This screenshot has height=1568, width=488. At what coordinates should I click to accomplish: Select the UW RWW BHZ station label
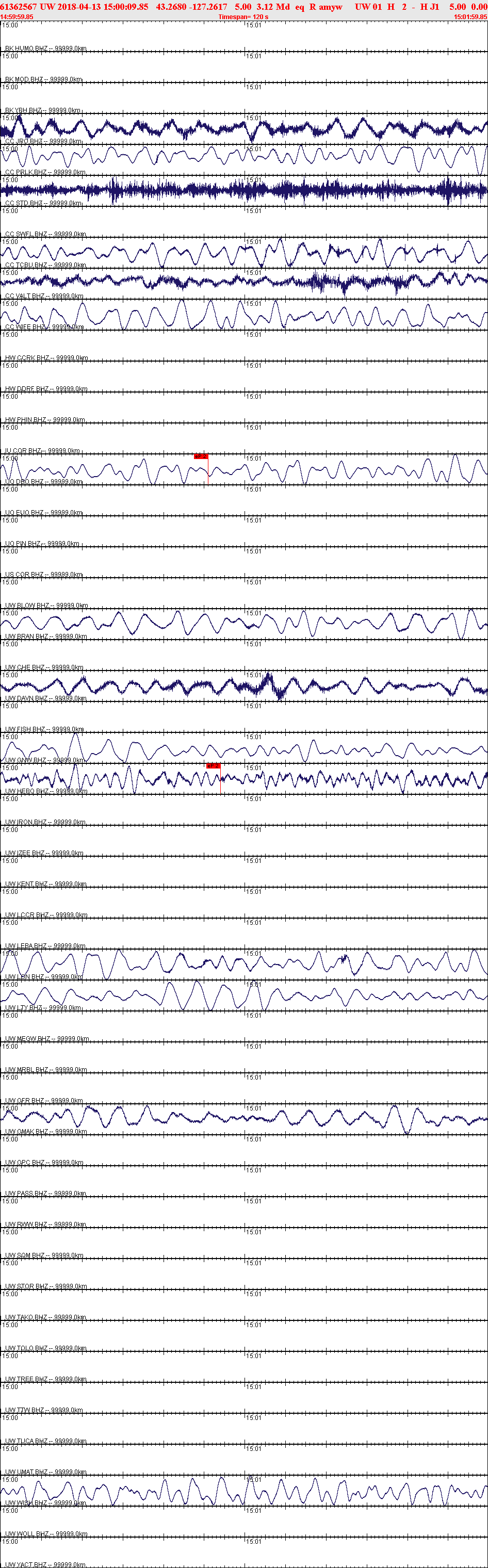pos(45,1224)
